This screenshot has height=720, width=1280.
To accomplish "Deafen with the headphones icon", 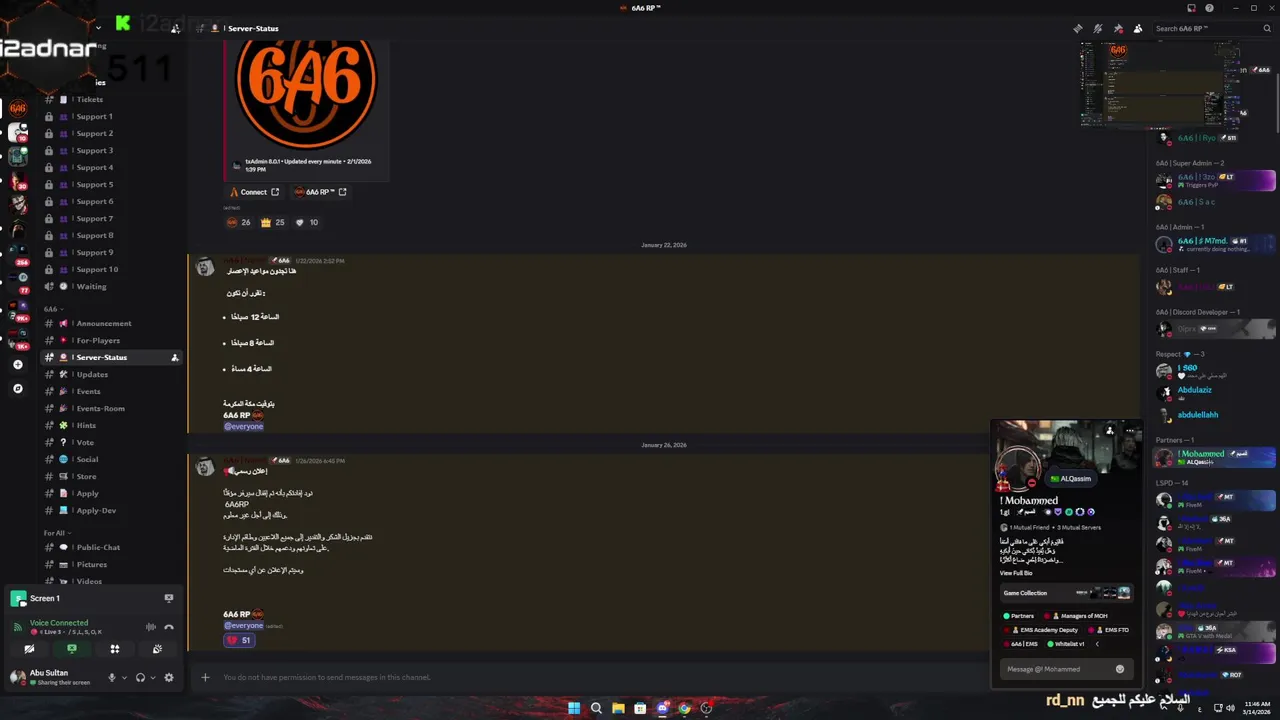I will tap(140, 677).
